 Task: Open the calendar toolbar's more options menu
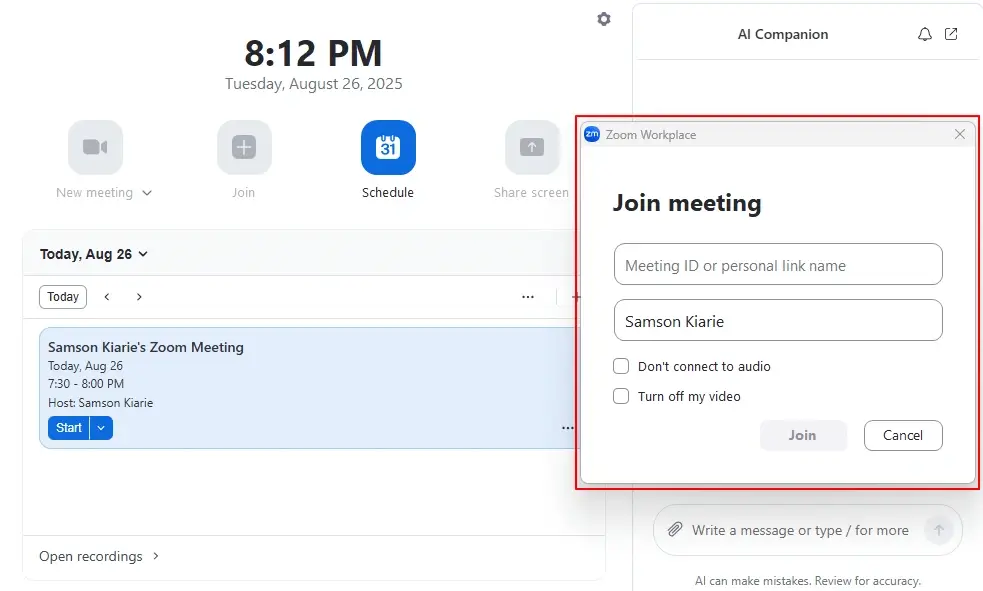pos(528,297)
